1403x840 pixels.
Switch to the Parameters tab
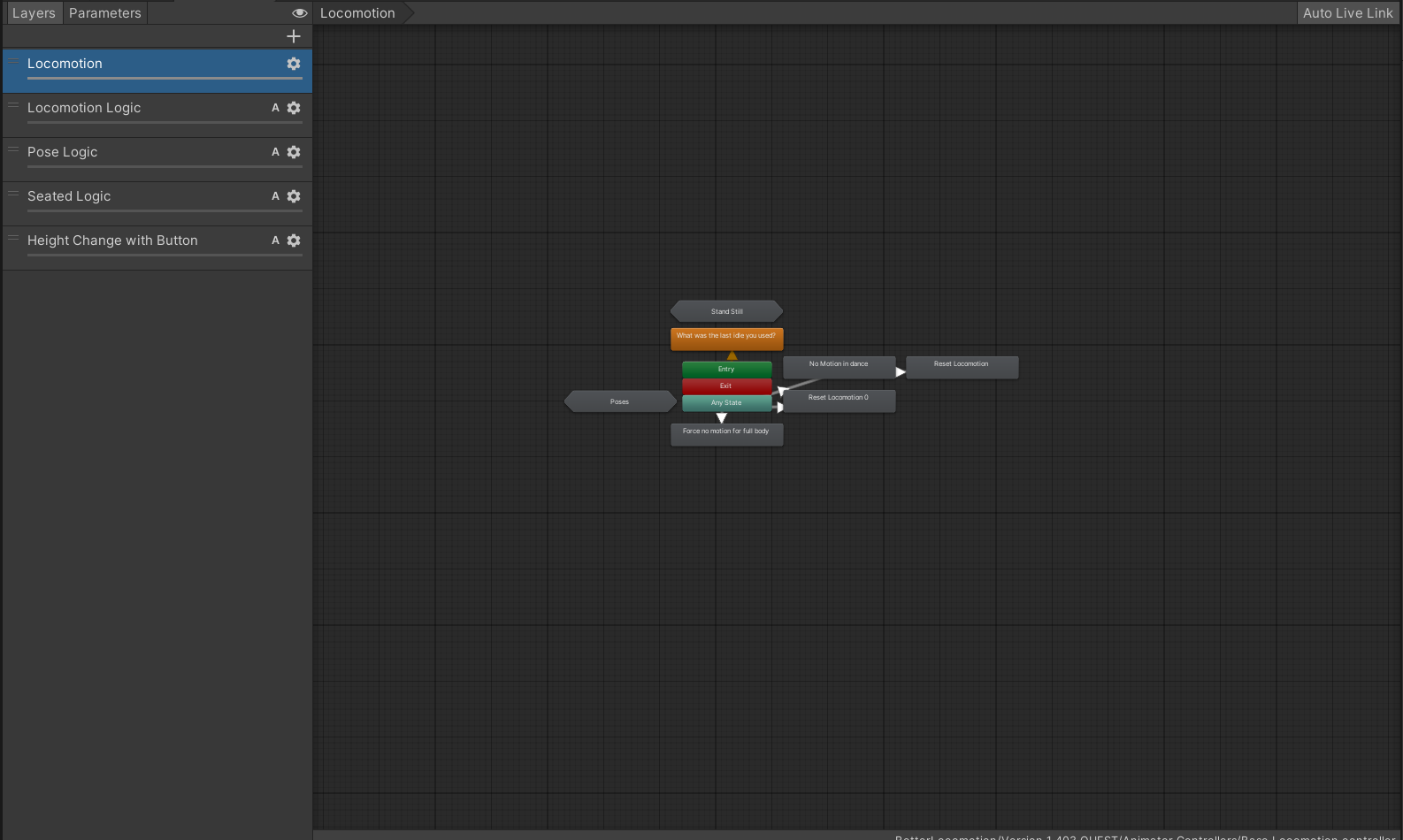click(105, 13)
